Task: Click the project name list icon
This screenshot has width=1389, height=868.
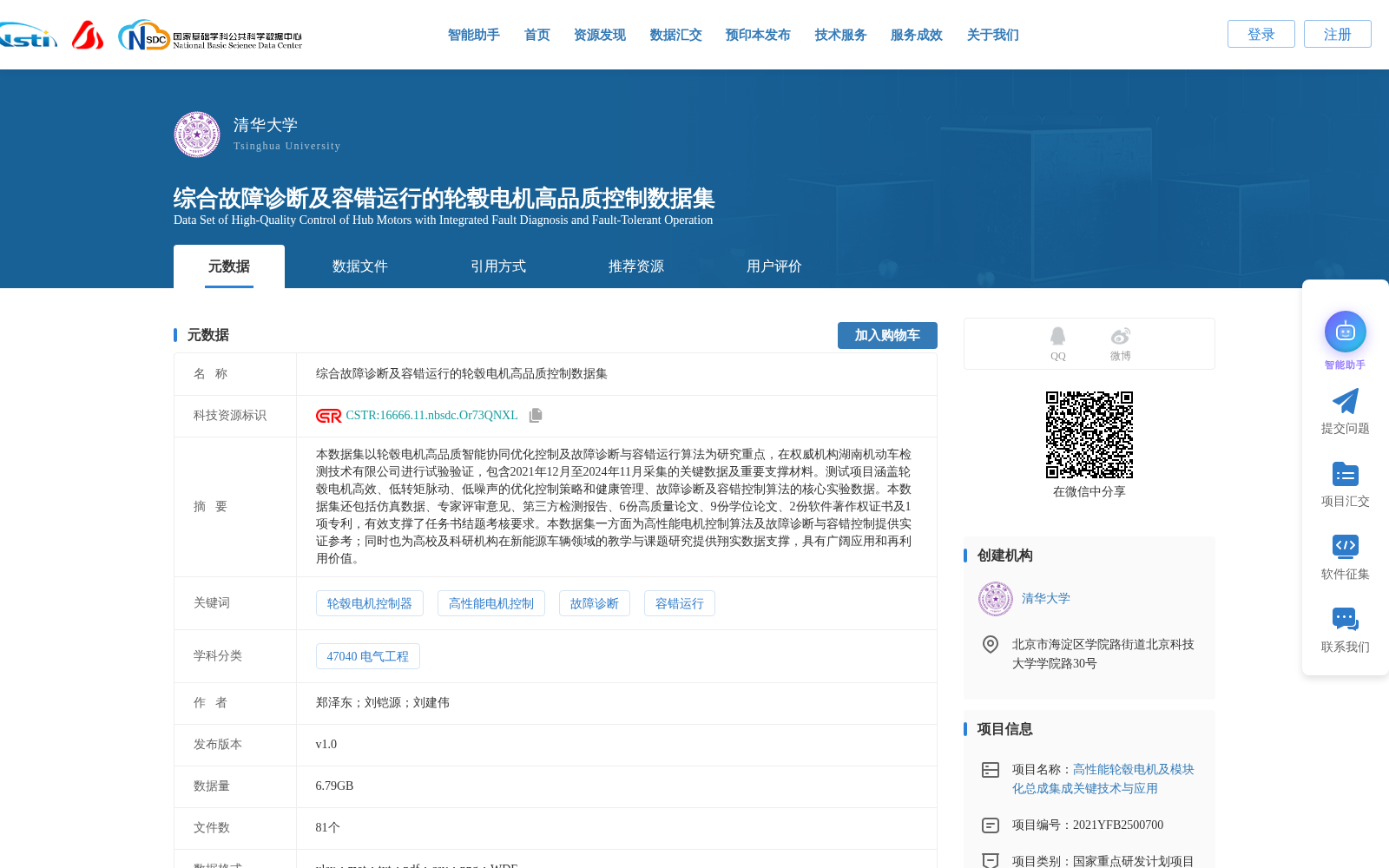Action: [x=991, y=770]
